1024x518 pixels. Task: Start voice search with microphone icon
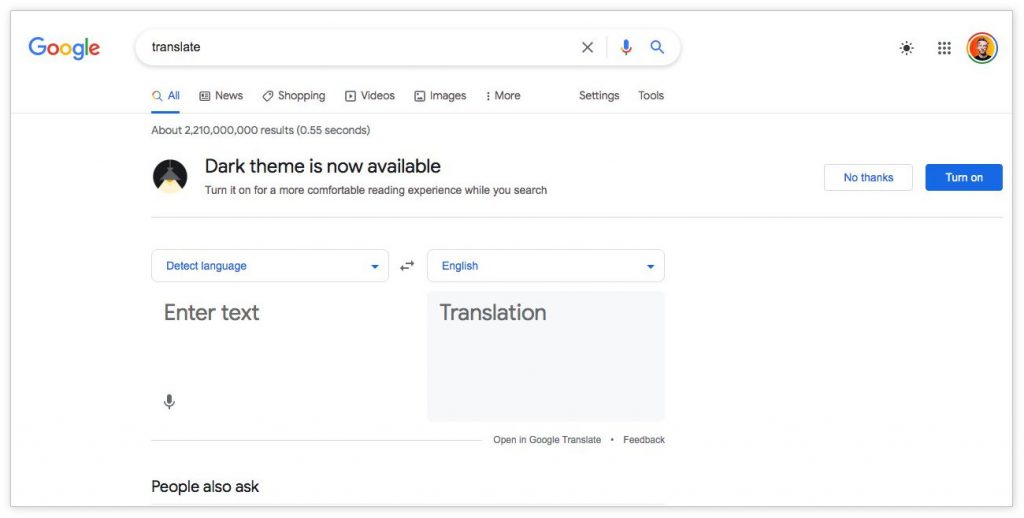tap(626, 47)
